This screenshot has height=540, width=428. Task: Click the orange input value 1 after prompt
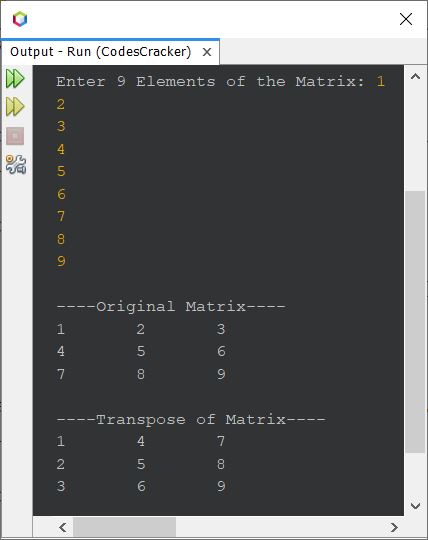point(380,82)
